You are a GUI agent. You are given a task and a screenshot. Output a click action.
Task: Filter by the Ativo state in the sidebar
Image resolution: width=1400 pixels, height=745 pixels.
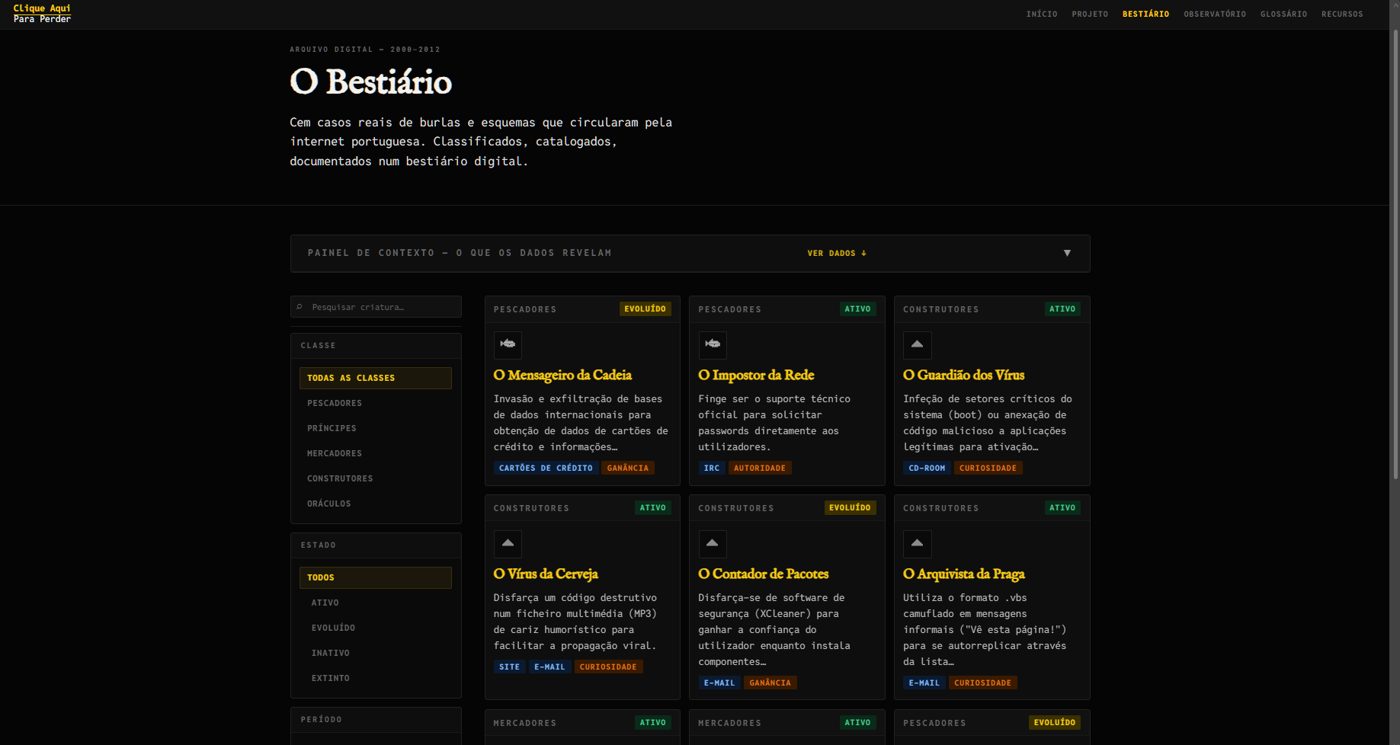(x=375, y=603)
